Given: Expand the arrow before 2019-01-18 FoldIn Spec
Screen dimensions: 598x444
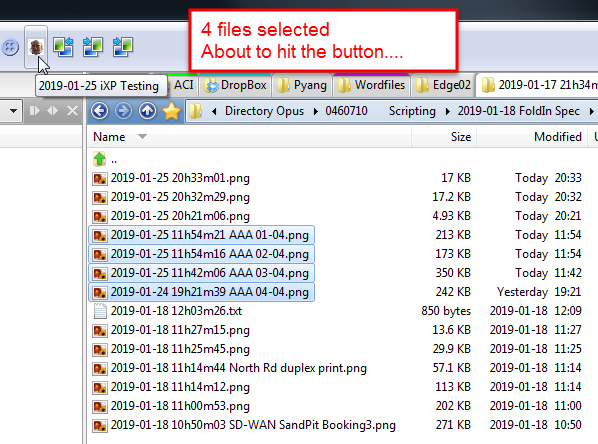Looking at the screenshot, I should 448,111.
